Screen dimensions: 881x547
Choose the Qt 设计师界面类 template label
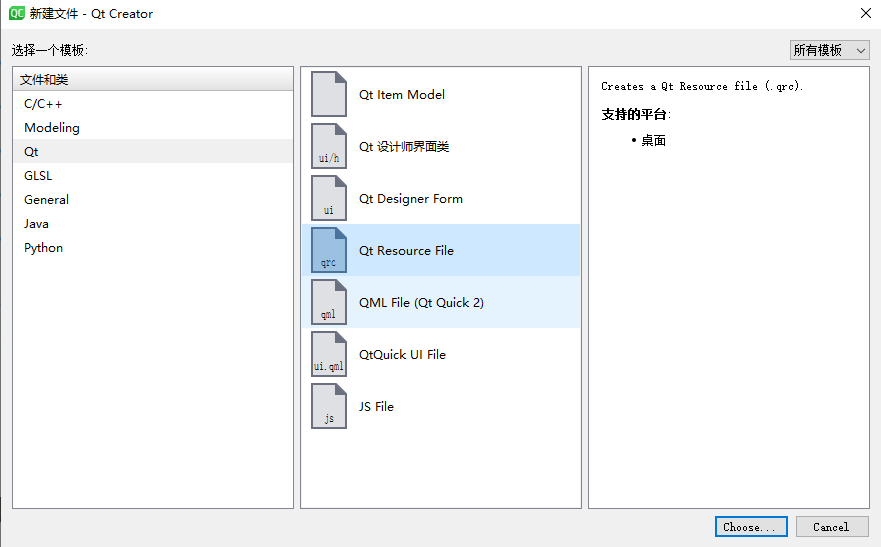pyautogui.click(x=404, y=147)
